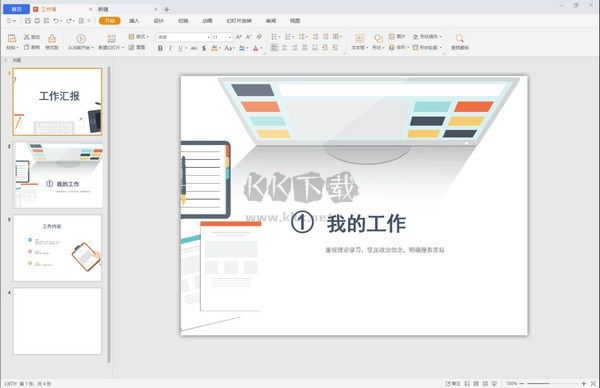Add a new document tab with plus
This screenshot has width=600, height=388.
[166, 9]
